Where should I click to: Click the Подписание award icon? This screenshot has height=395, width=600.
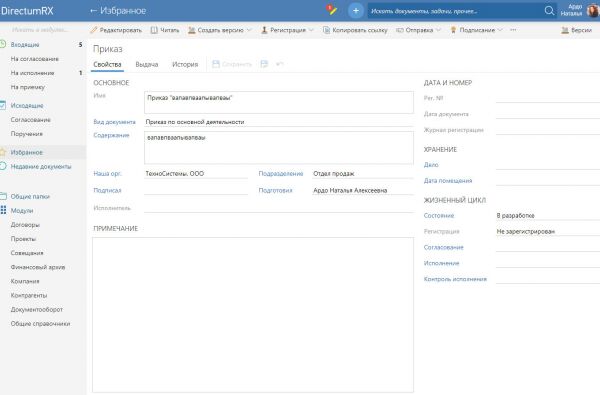click(453, 30)
